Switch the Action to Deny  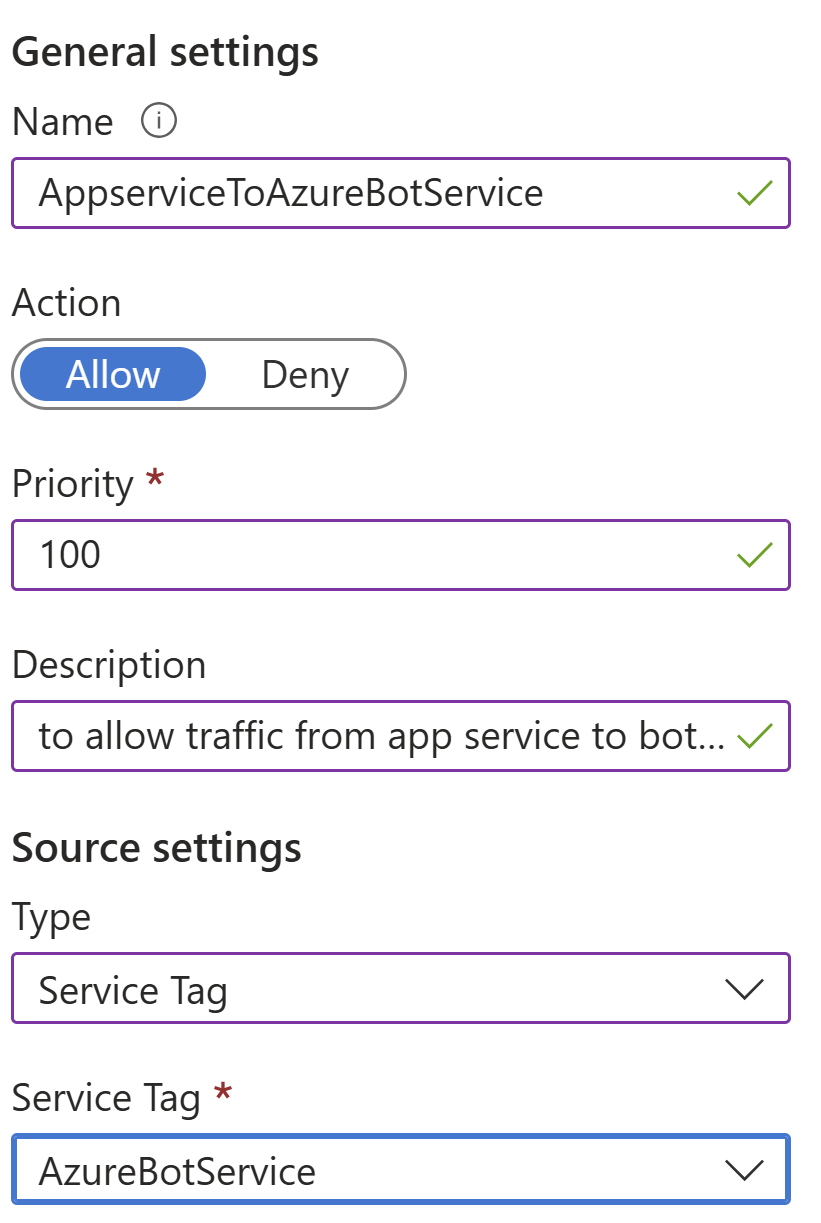click(305, 375)
